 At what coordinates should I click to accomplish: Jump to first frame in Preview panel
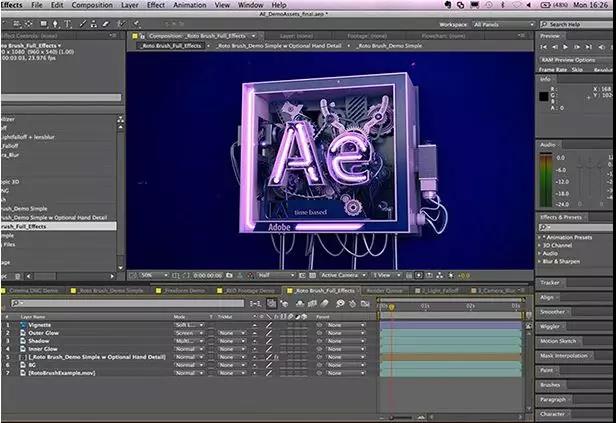click(x=544, y=47)
